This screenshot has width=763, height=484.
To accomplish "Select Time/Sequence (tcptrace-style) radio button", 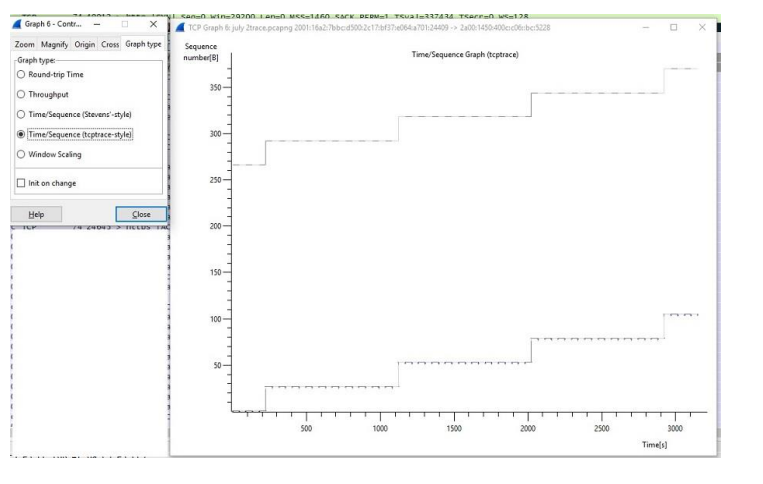I will point(21,134).
